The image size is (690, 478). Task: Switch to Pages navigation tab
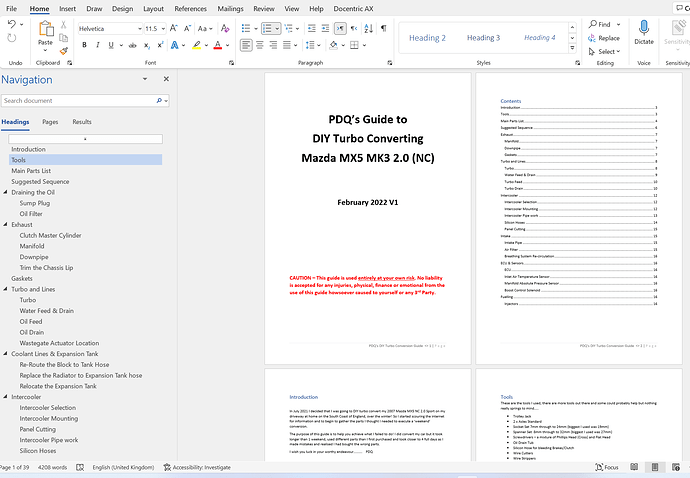point(50,122)
